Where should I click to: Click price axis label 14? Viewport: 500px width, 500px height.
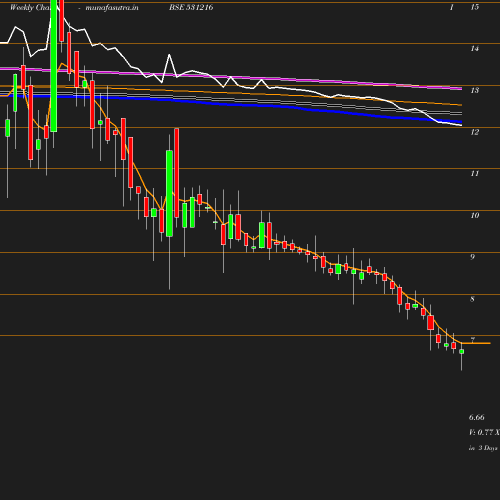[x=475, y=49]
